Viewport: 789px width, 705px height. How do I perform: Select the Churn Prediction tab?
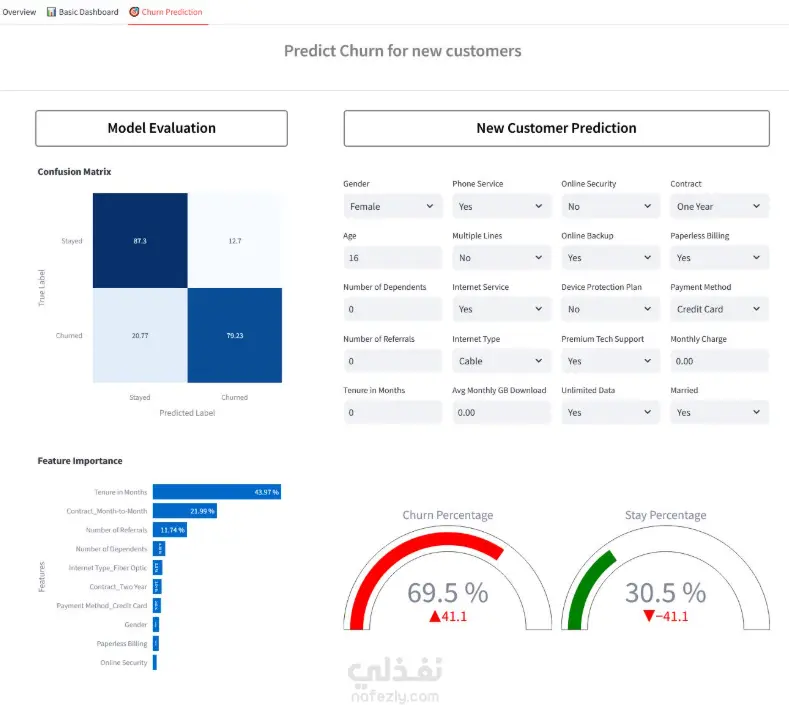pyautogui.click(x=166, y=12)
